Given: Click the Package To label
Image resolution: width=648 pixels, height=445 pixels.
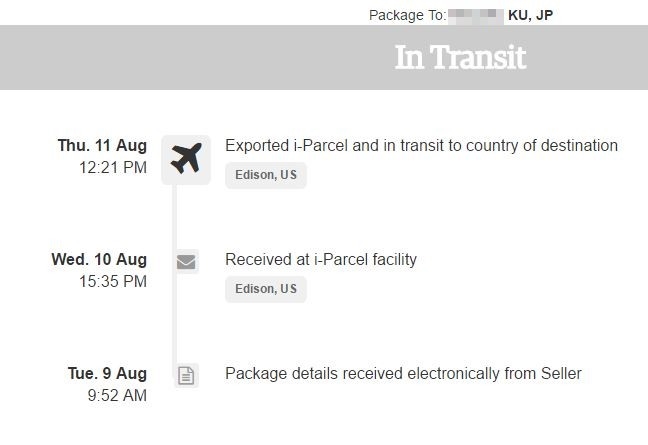Looking at the screenshot, I should pyautogui.click(x=407, y=16).
